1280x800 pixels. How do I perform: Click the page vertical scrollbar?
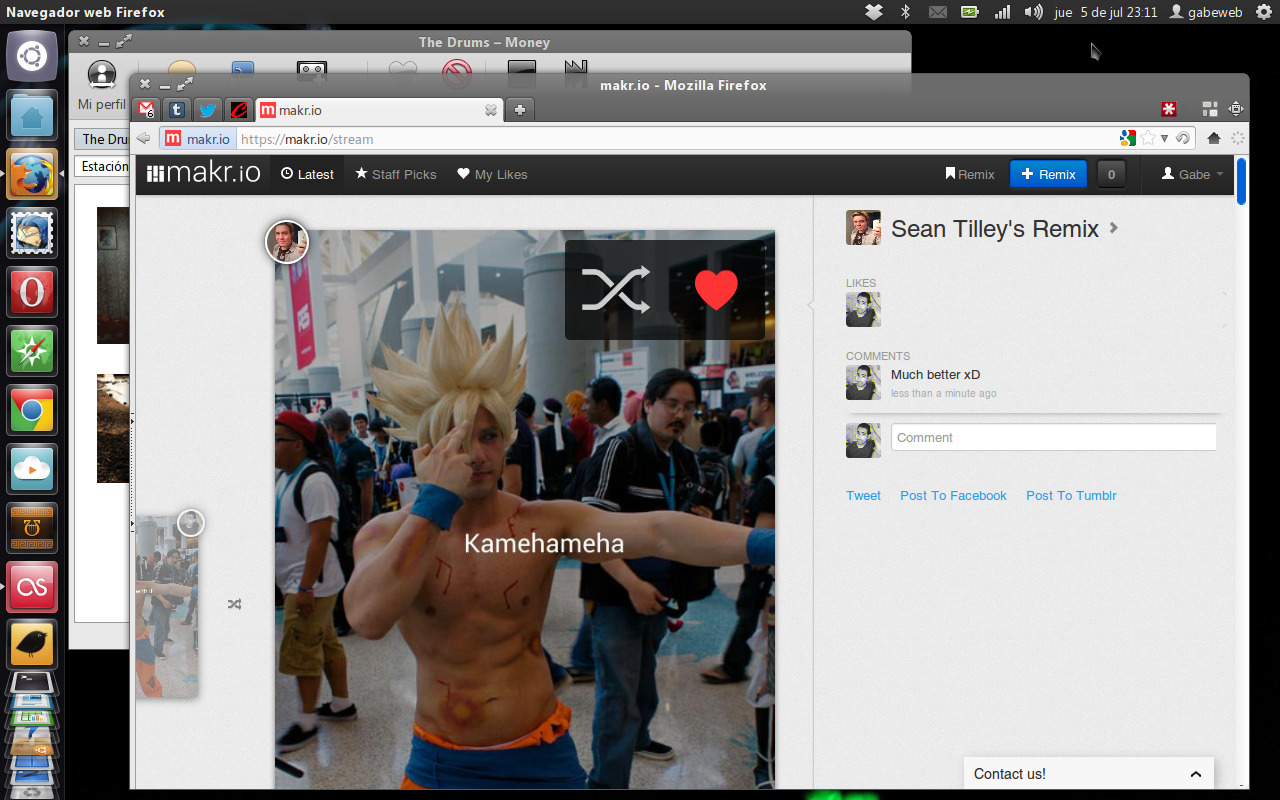click(1242, 181)
